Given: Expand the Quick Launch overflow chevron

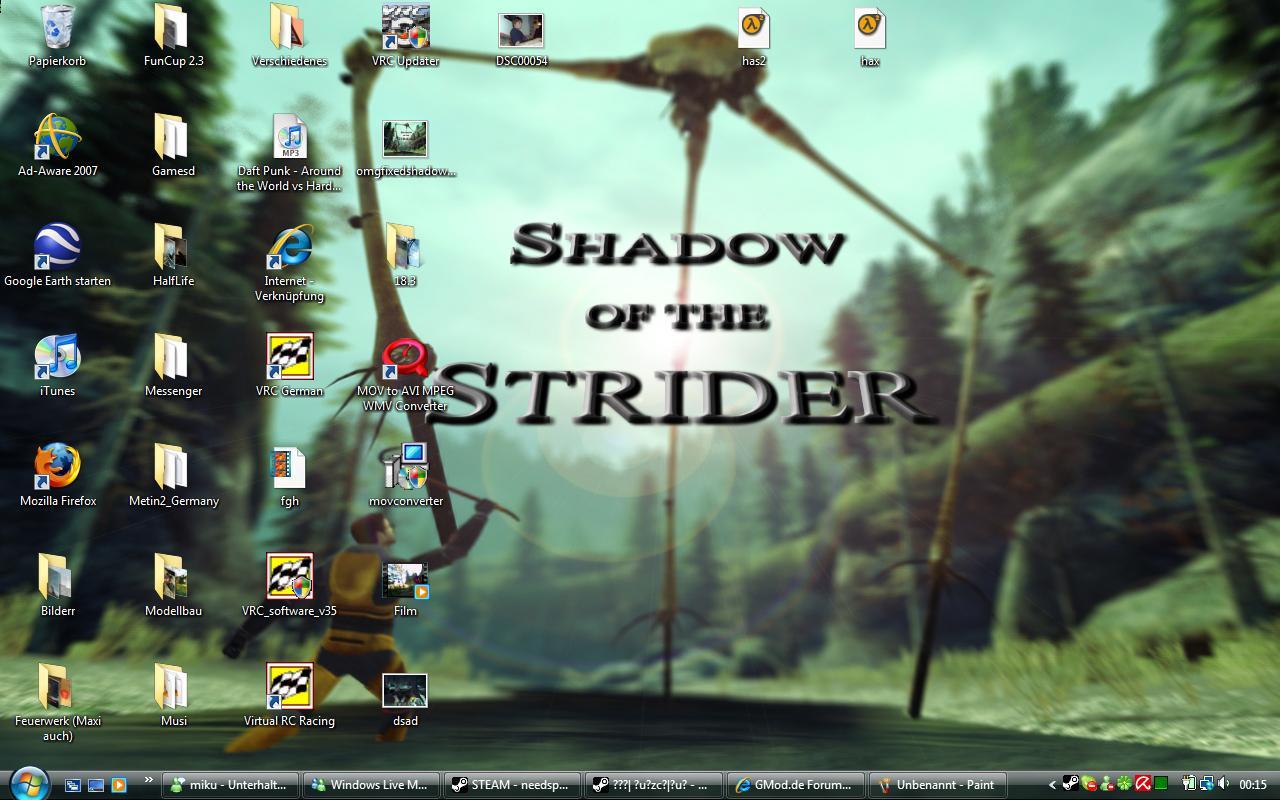Looking at the screenshot, I should 149,780.
